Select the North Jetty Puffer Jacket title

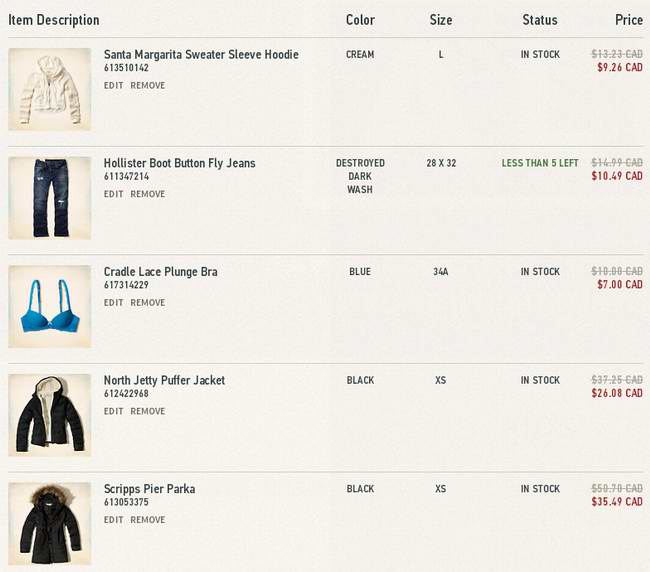[x=164, y=380]
